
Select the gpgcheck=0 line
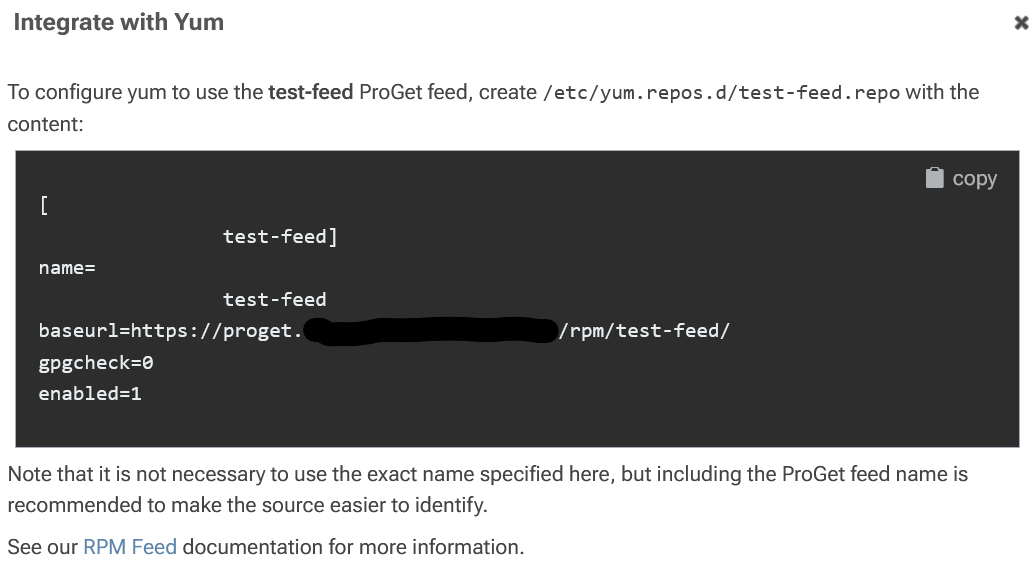95,362
